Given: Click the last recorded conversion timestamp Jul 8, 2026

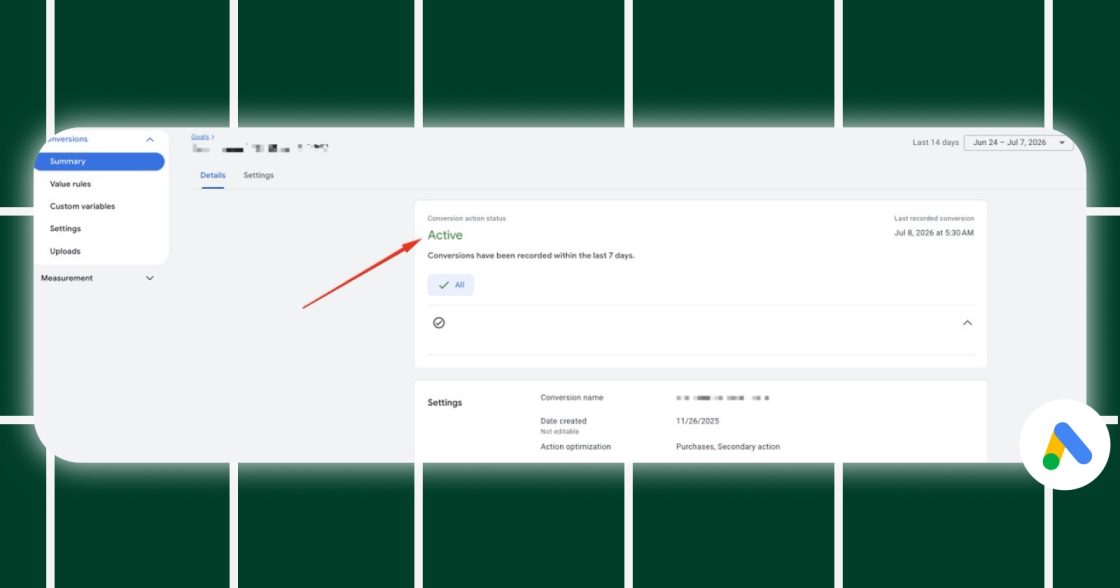Looking at the screenshot, I should (934, 233).
